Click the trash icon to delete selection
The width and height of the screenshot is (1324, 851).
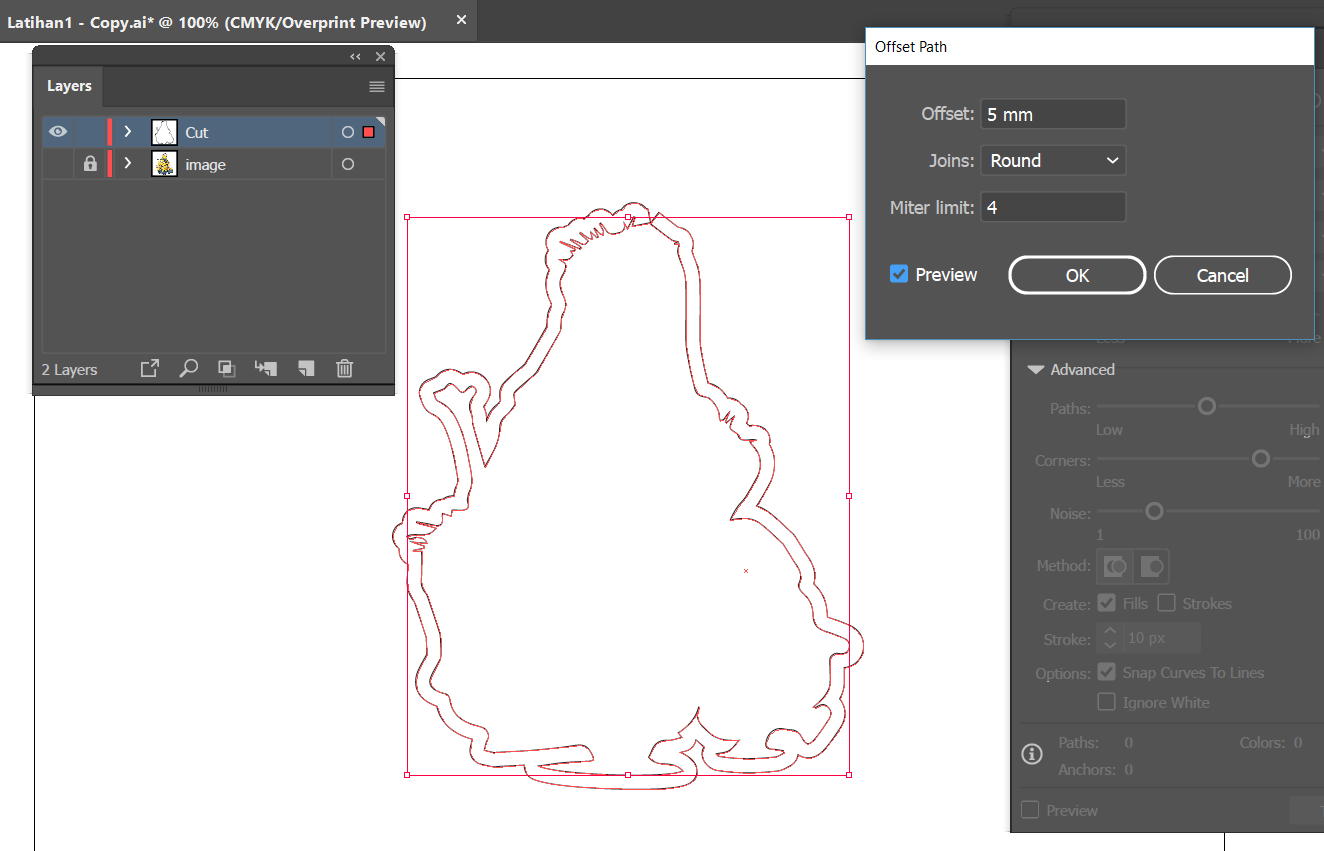point(344,368)
